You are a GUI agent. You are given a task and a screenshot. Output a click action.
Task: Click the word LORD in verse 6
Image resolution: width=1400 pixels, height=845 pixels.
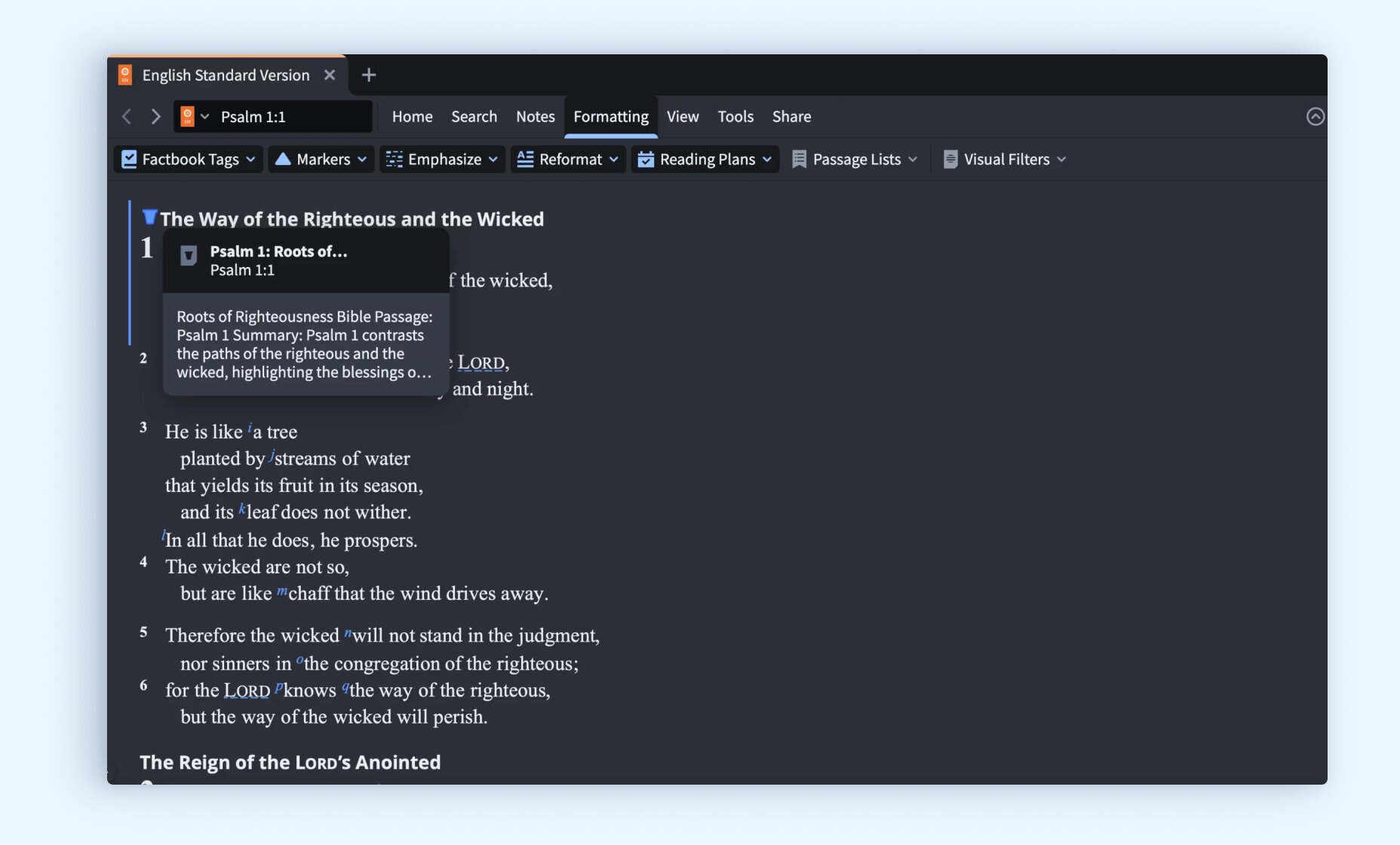(247, 690)
